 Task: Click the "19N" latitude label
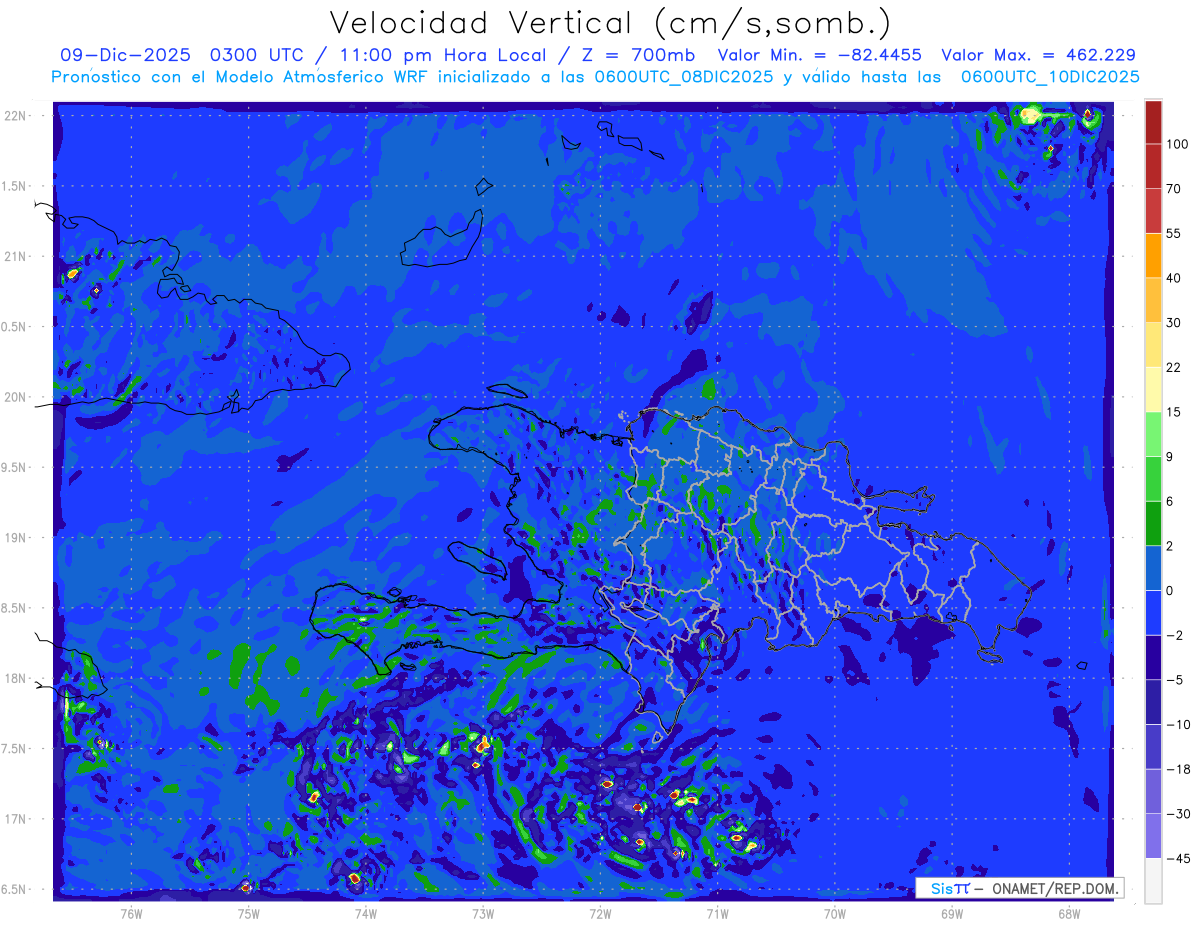pyautogui.click(x=15, y=538)
